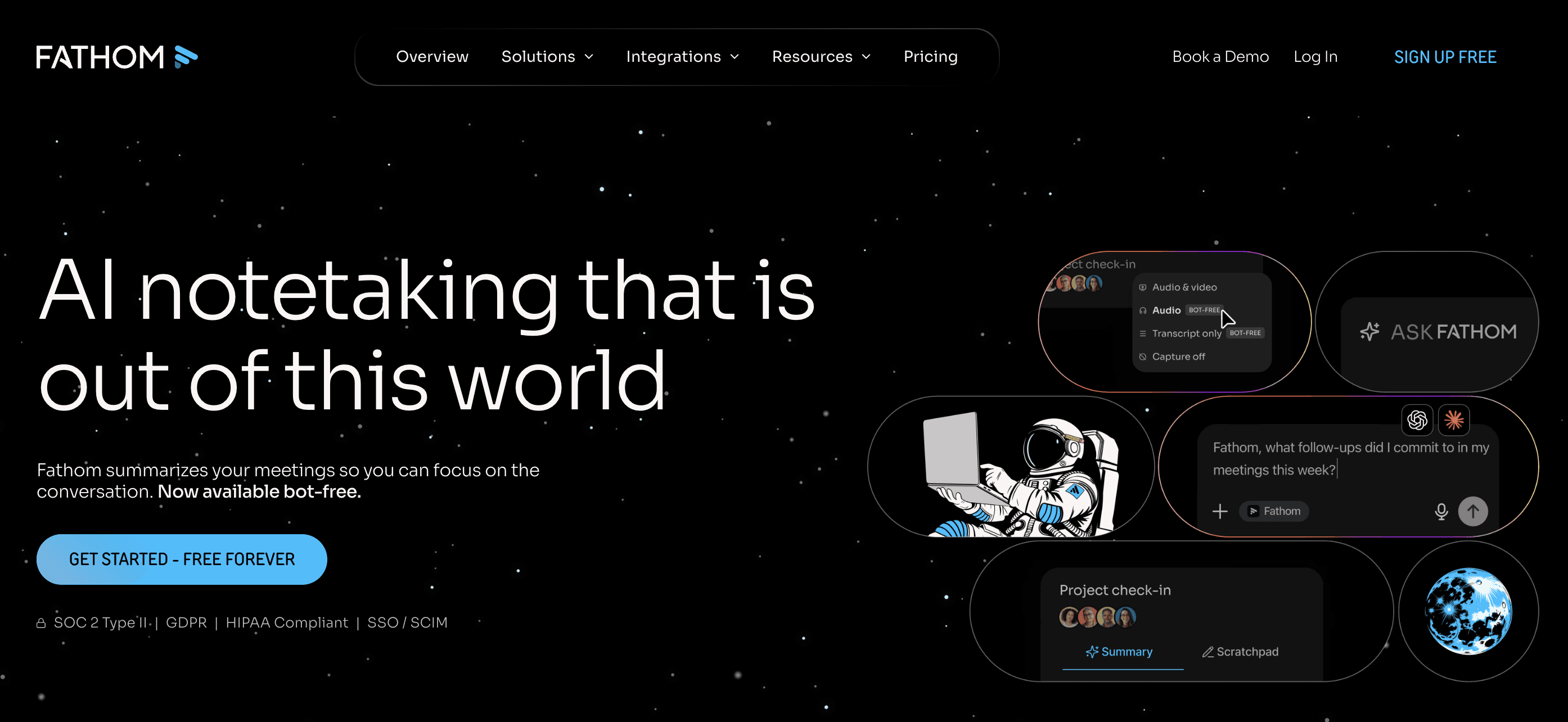Expand the Resources dropdown
Screen dimensions: 1568x722
tap(821, 57)
